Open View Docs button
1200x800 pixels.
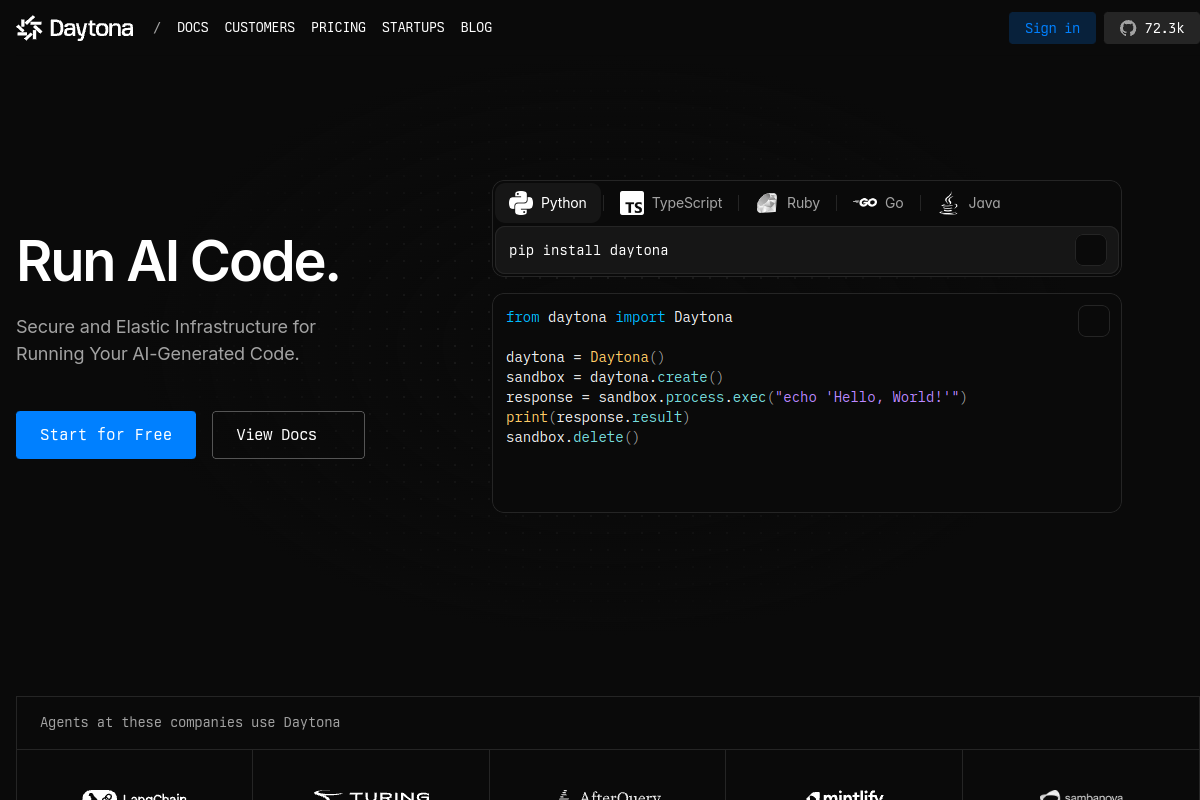pyautogui.click(x=288, y=435)
